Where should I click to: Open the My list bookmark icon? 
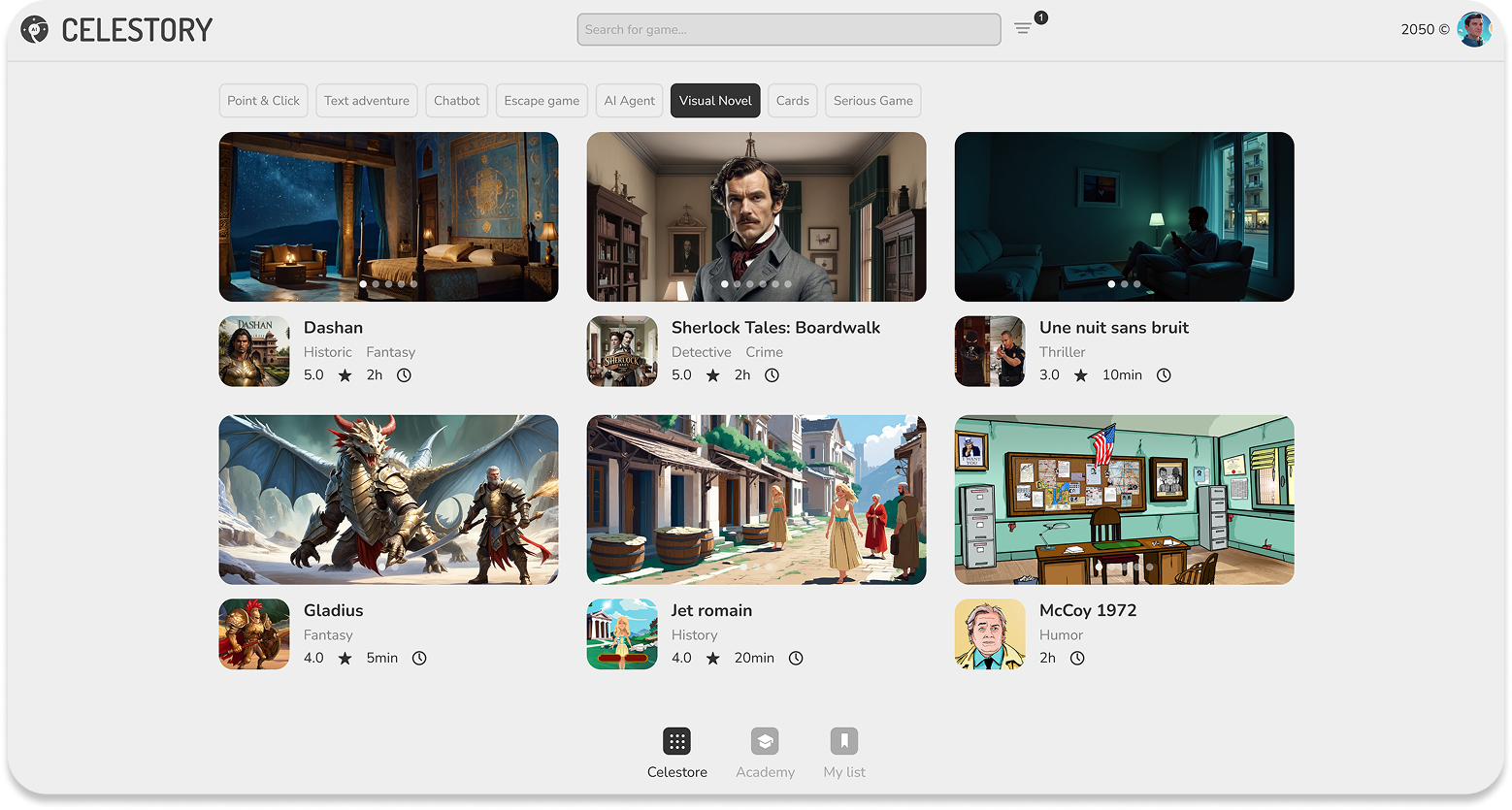pos(844,741)
